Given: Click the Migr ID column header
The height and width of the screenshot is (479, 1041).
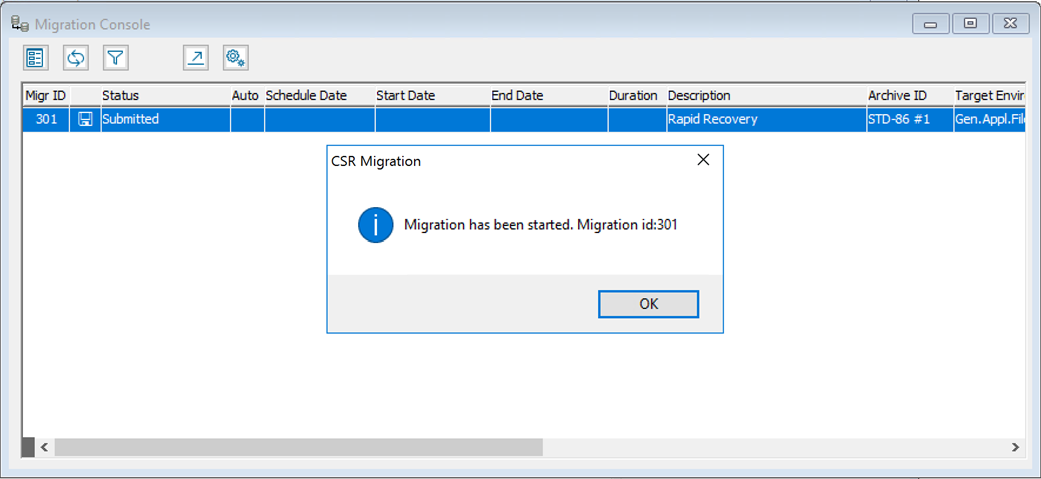Looking at the screenshot, I should pyautogui.click(x=45, y=95).
